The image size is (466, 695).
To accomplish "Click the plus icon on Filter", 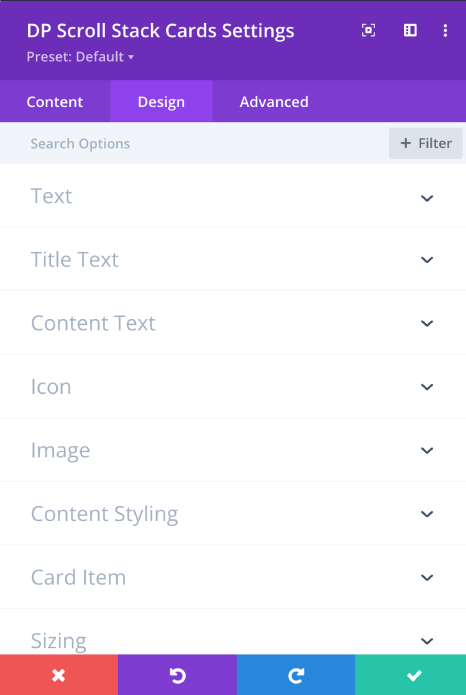I will [x=405, y=143].
